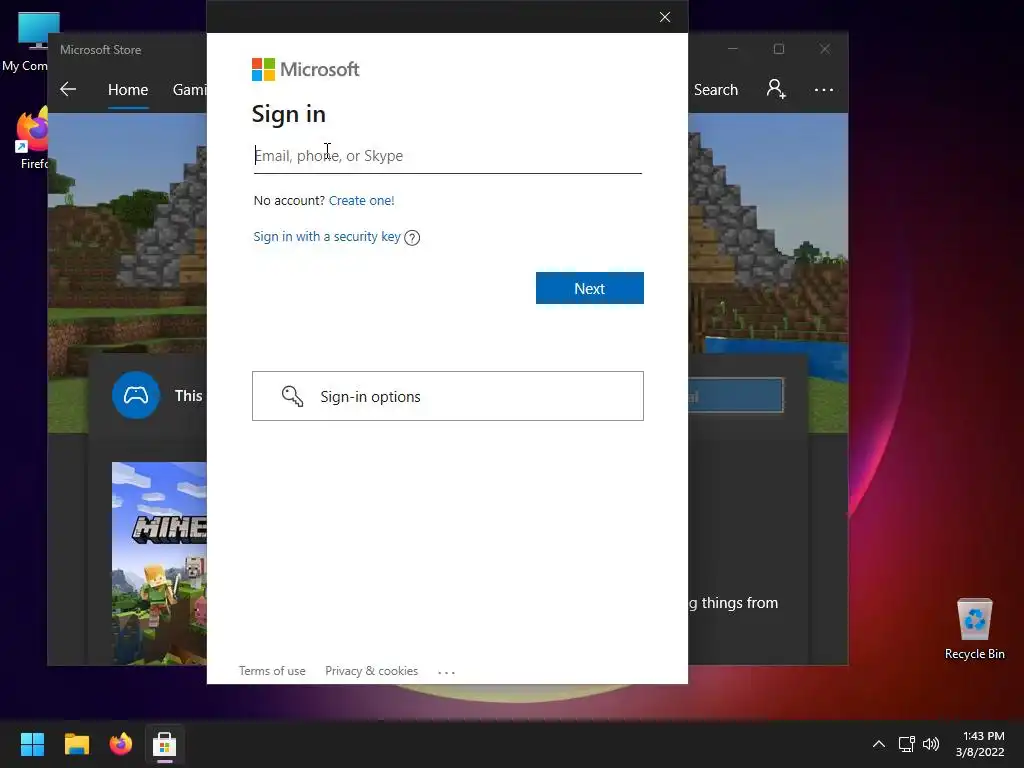Open the Terms of use link
This screenshot has height=768, width=1024.
coord(272,671)
